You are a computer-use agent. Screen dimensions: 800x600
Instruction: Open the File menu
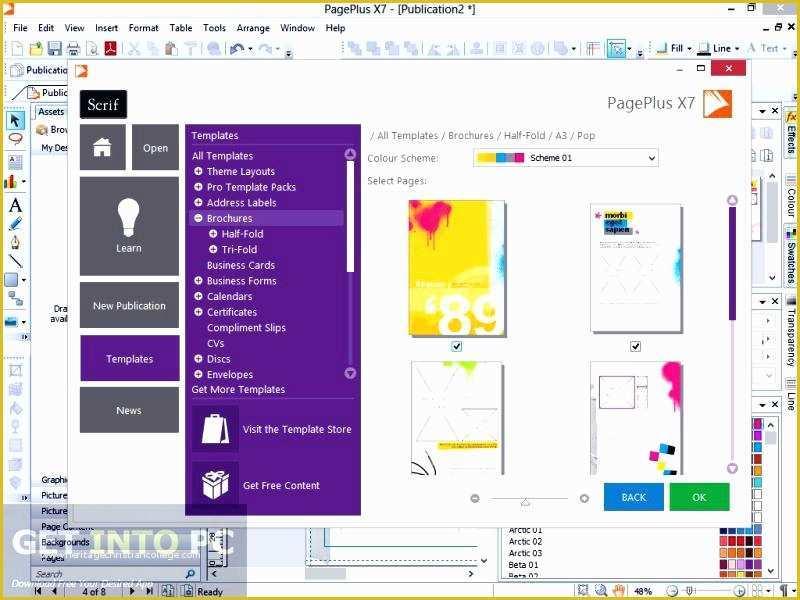(20, 28)
